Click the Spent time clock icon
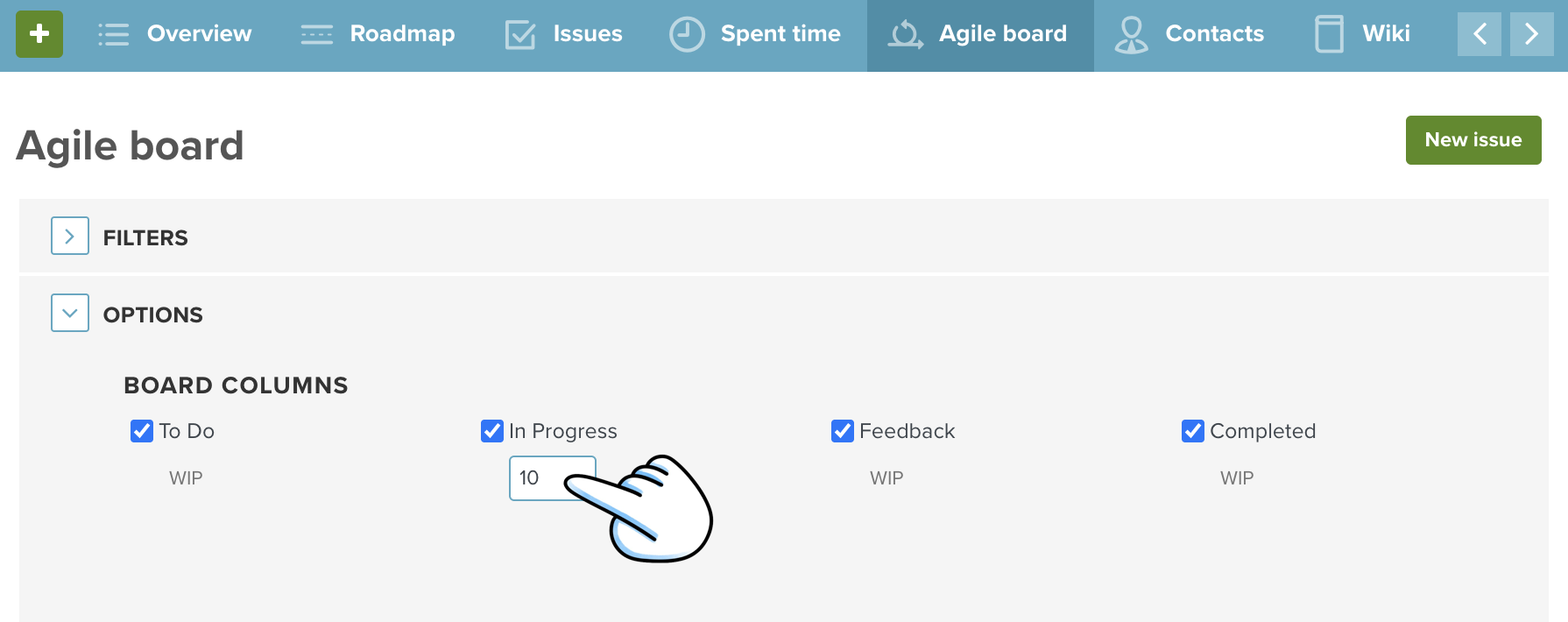The image size is (1568, 622). [687, 34]
